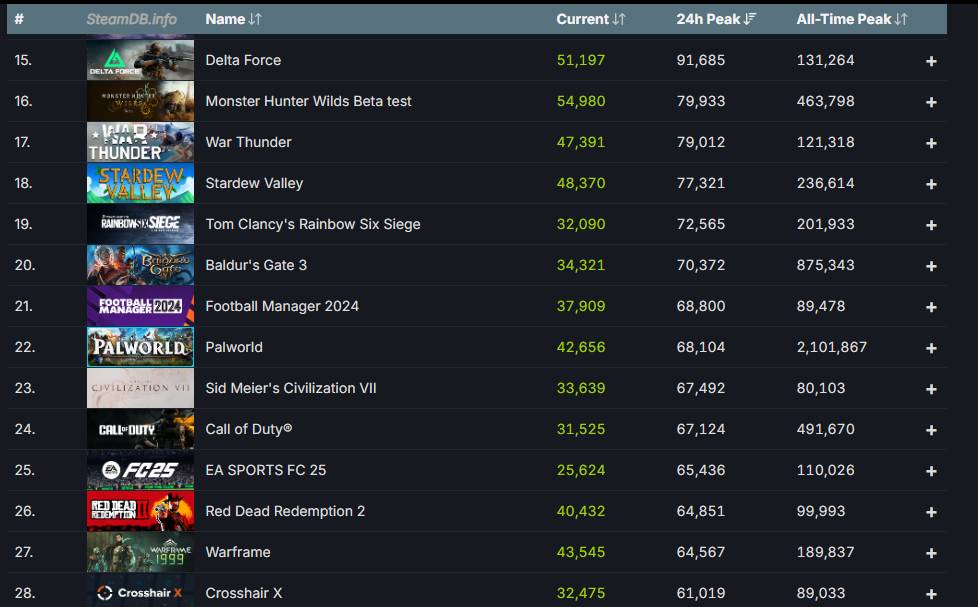978x607 pixels.
Task: Click the plus icon for Palworld row
Action: pos(931,348)
